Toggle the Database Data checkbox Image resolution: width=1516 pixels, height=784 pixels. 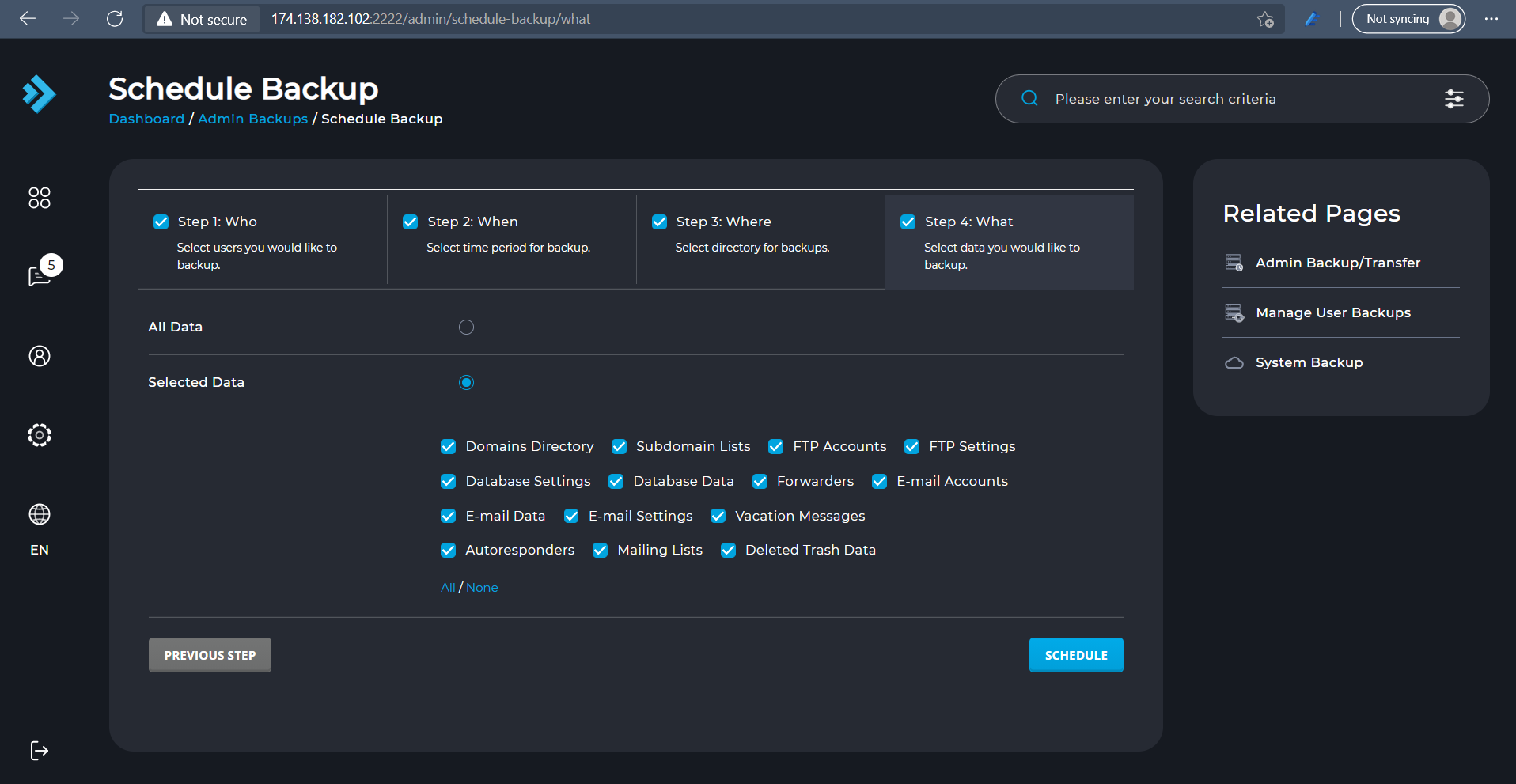[616, 481]
